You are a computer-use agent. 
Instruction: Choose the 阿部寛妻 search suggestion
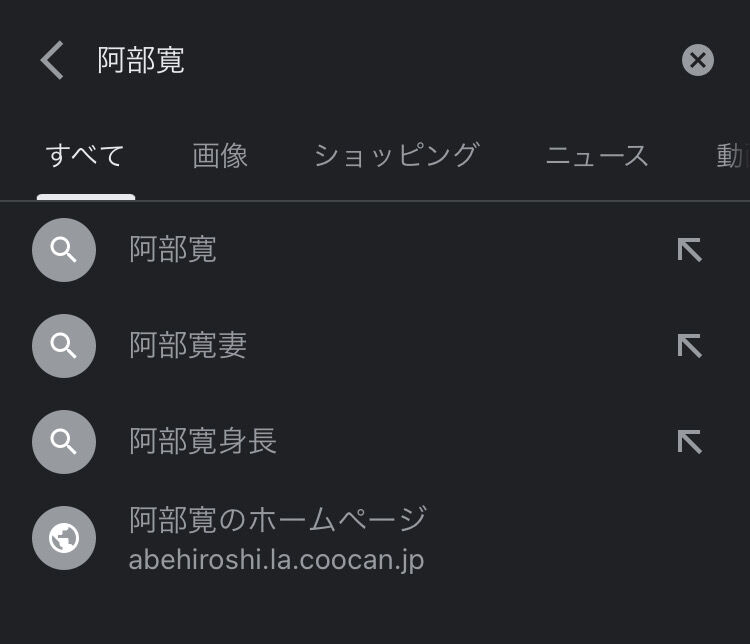pyautogui.click(x=188, y=346)
